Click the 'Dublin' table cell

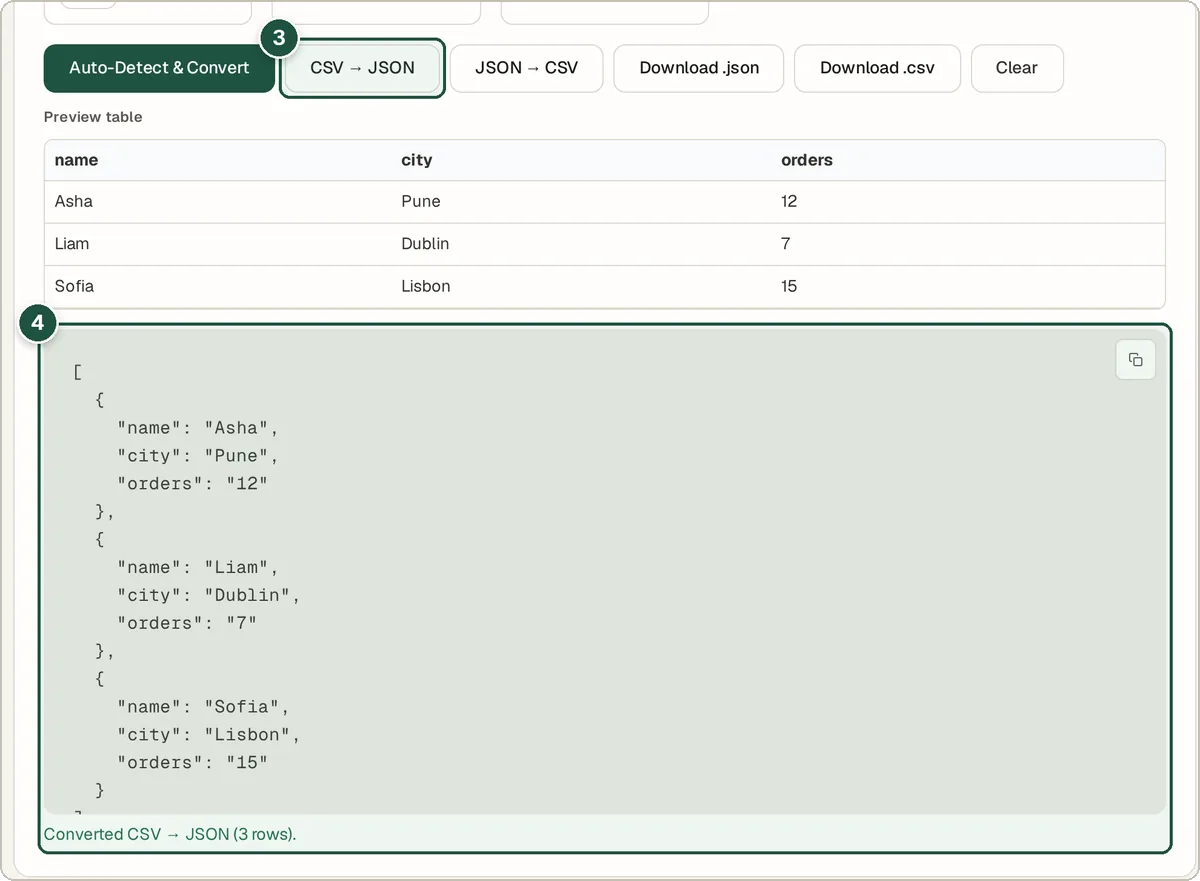[x=581, y=244]
